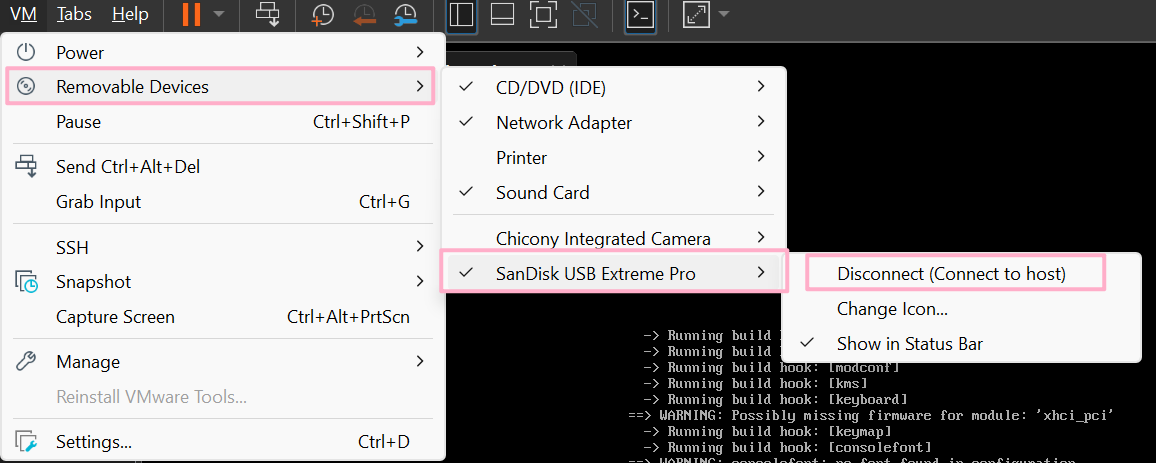This screenshot has width=1156, height=463.
Task: Select Change Icon... menu entry
Action: coord(892,309)
